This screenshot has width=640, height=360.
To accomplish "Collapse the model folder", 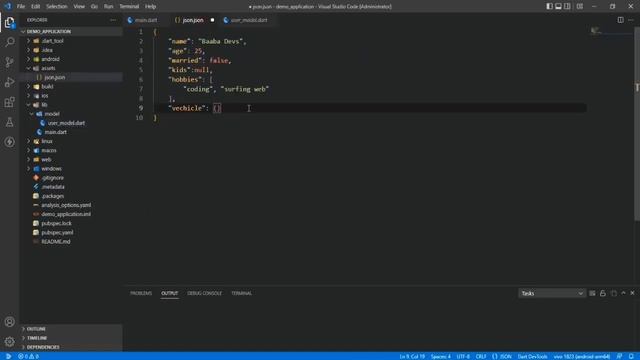I will point(71,114).
